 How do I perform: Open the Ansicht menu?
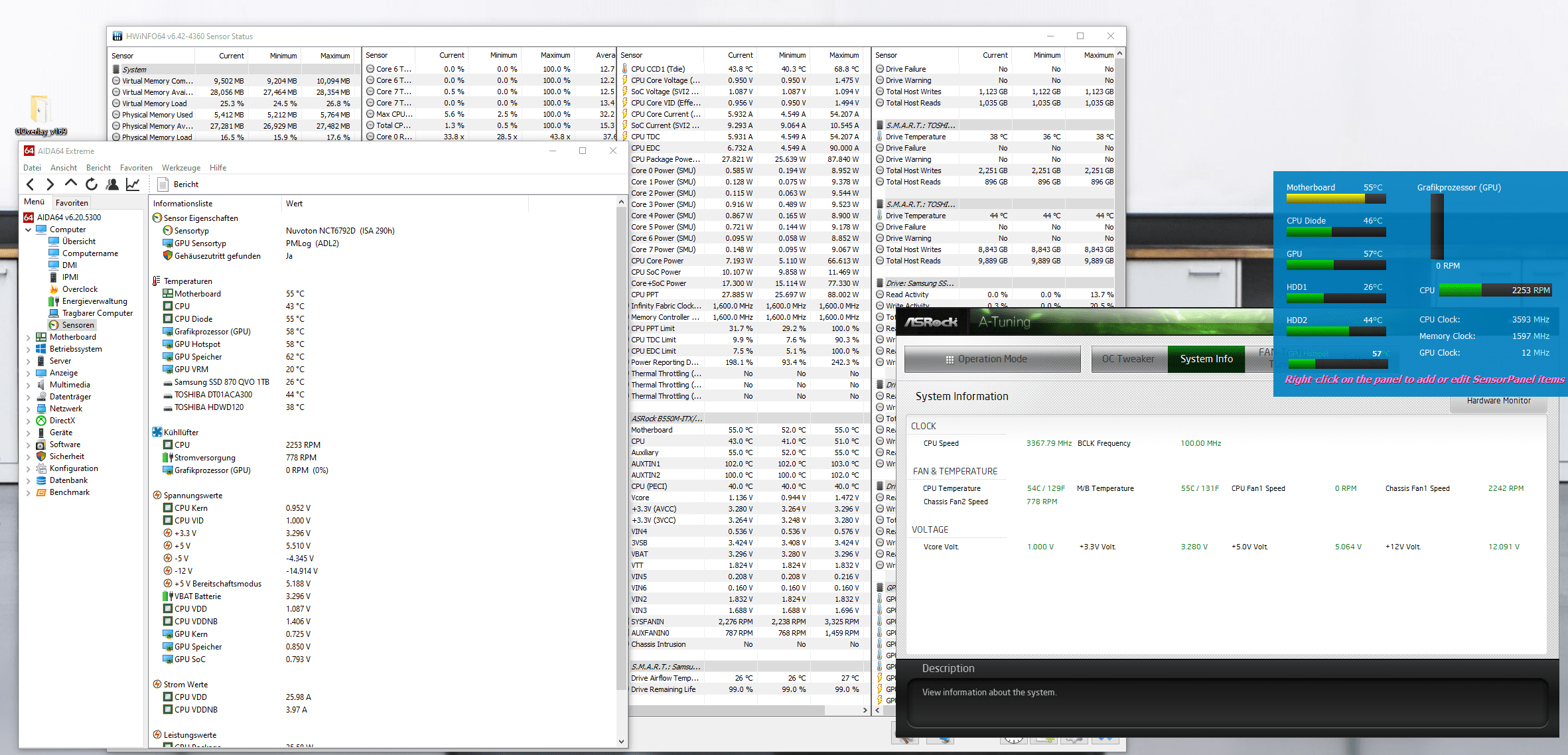click(x=64, y=168)
